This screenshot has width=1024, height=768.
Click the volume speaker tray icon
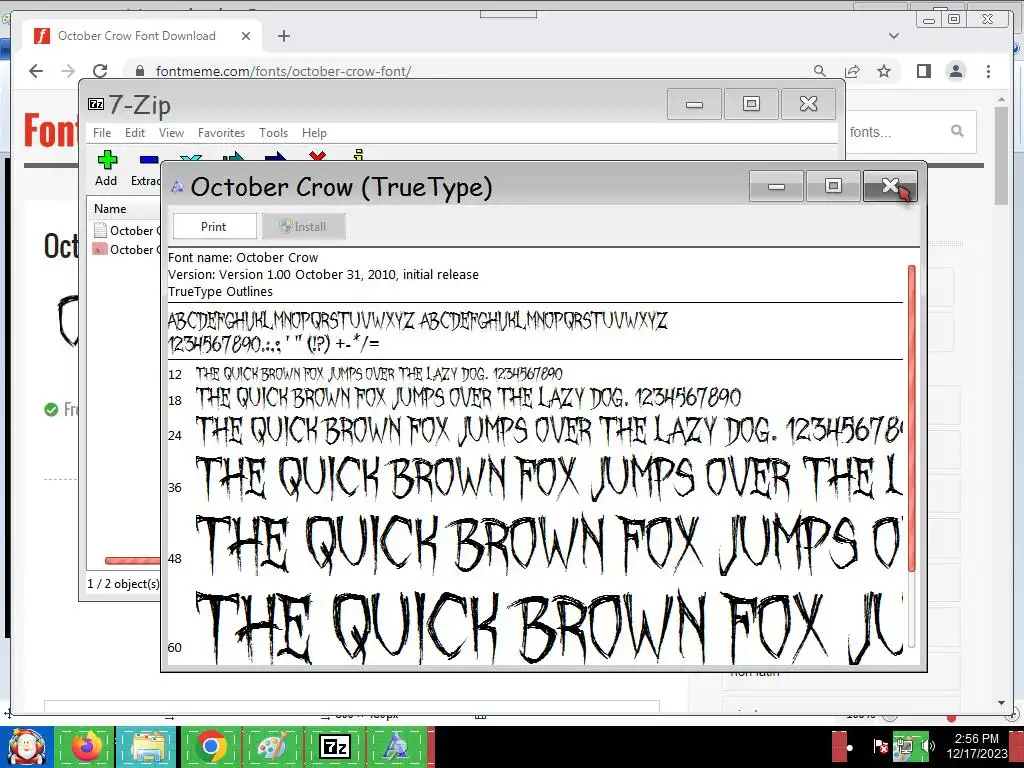tap(927, 746)
